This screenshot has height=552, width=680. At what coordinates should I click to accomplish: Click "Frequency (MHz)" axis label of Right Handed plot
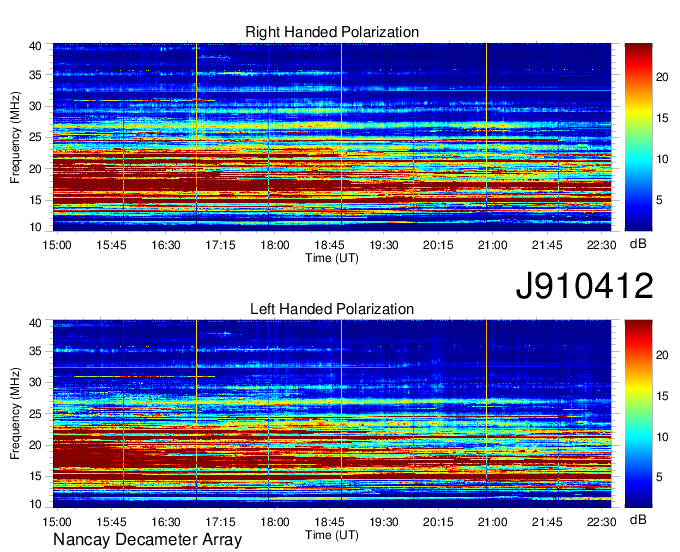pos(15,137)
